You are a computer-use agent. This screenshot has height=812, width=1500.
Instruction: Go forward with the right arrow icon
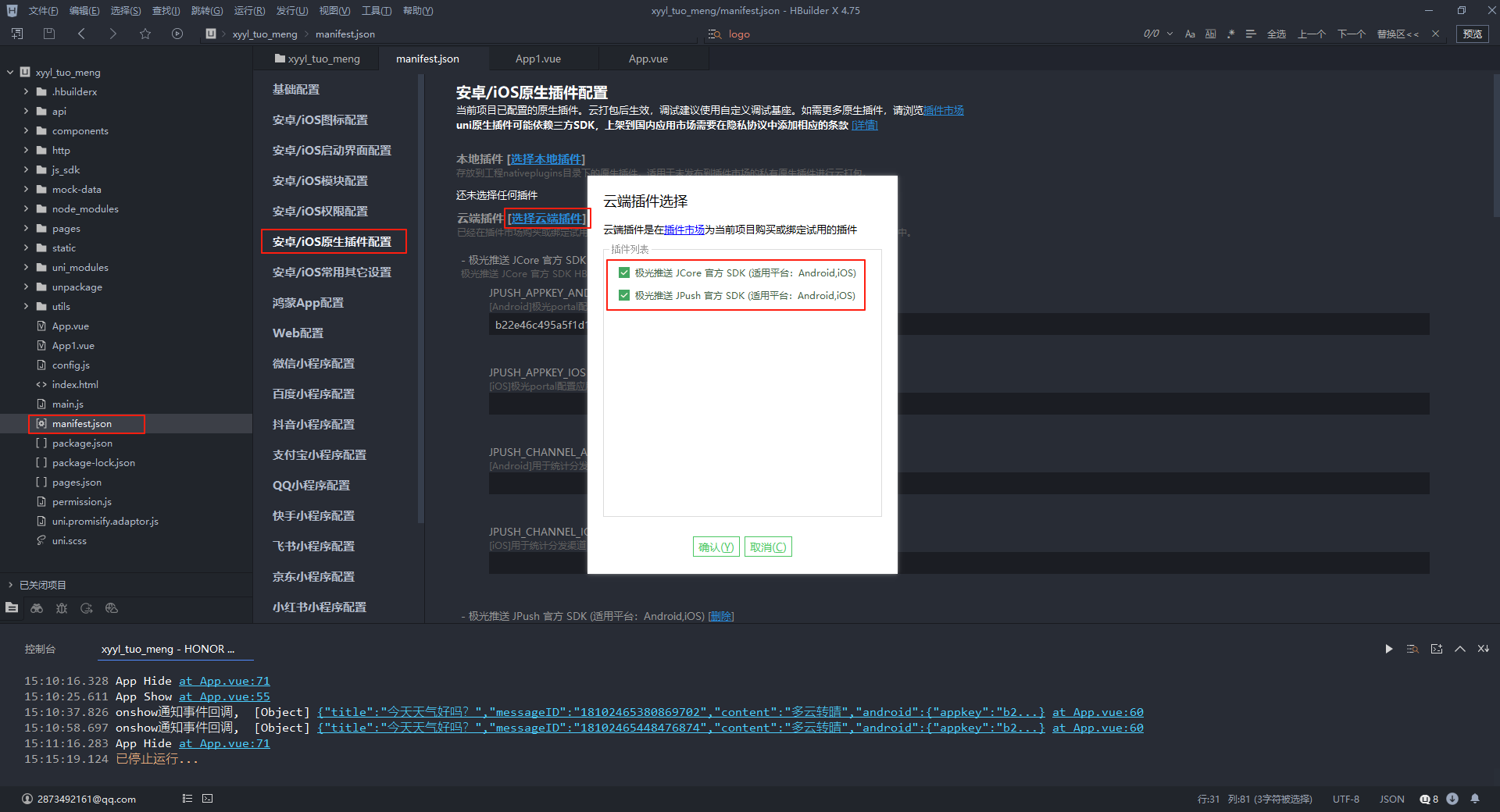tap(113, 34)
